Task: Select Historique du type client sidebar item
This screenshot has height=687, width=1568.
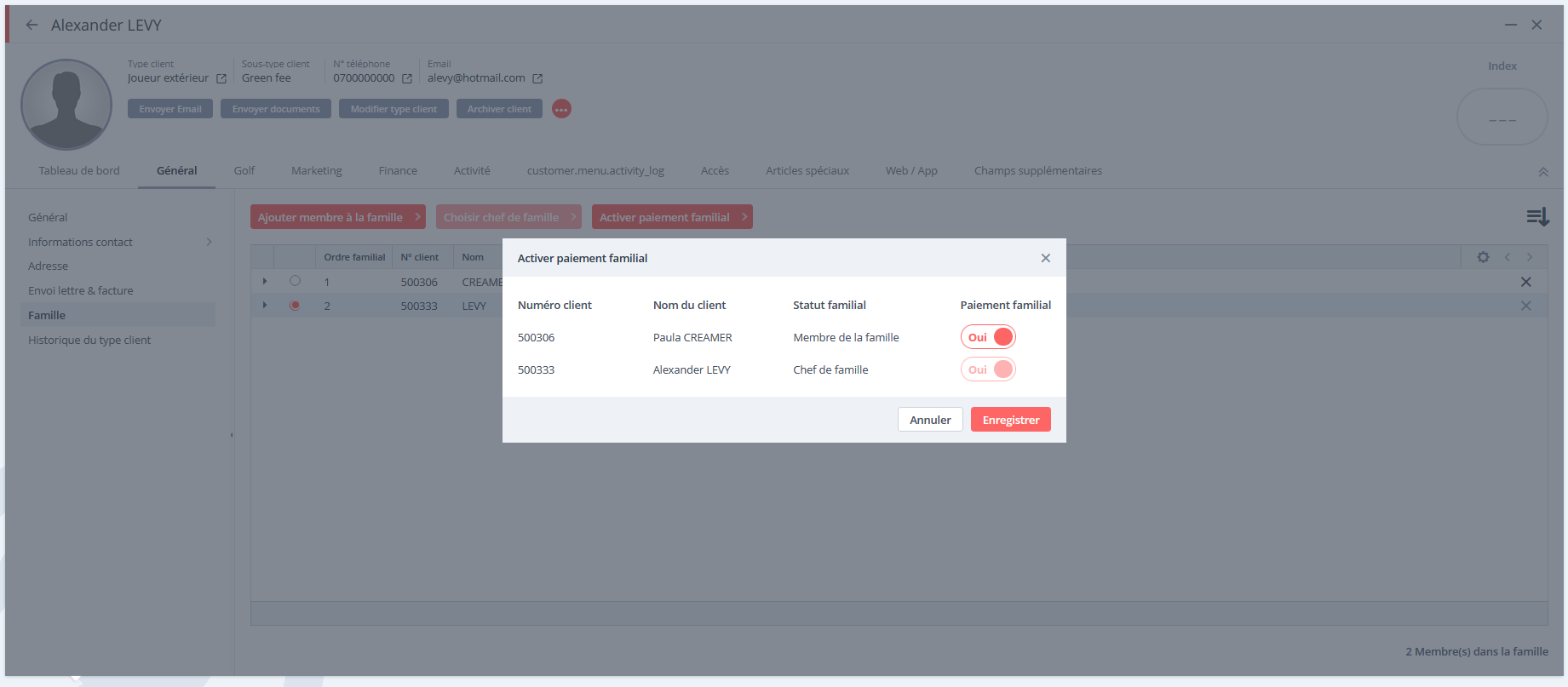Action: (x=89, y=341)
